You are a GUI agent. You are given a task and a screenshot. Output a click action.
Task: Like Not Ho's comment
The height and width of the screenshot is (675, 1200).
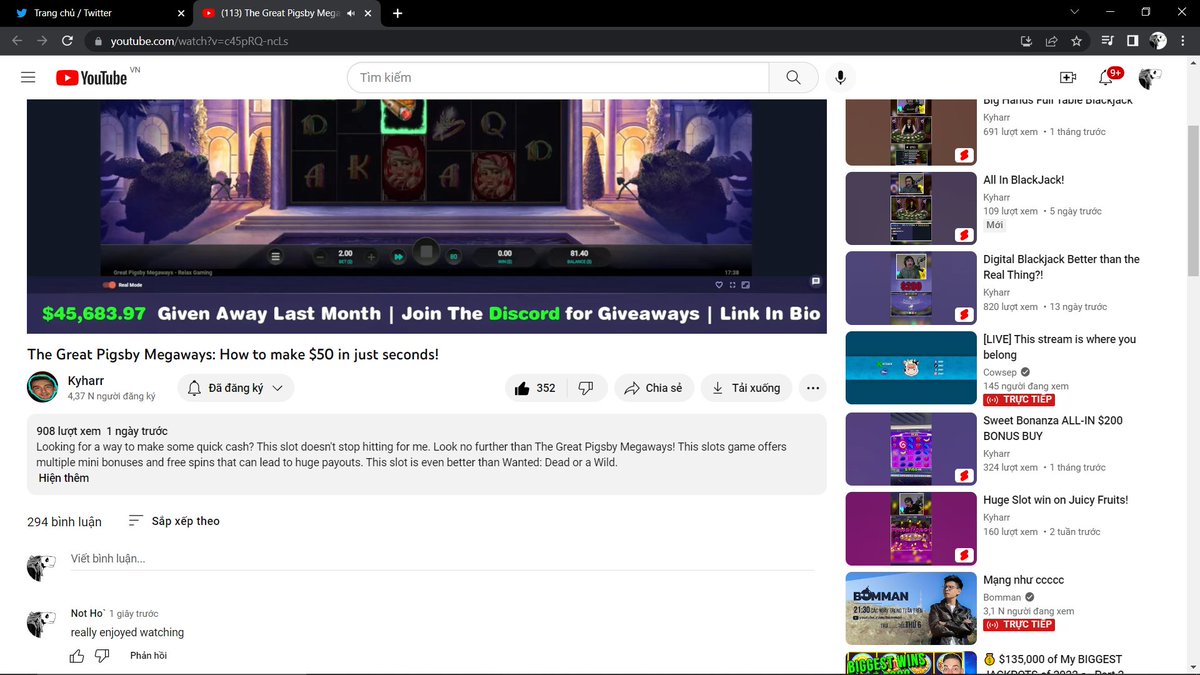click(77, 656)
